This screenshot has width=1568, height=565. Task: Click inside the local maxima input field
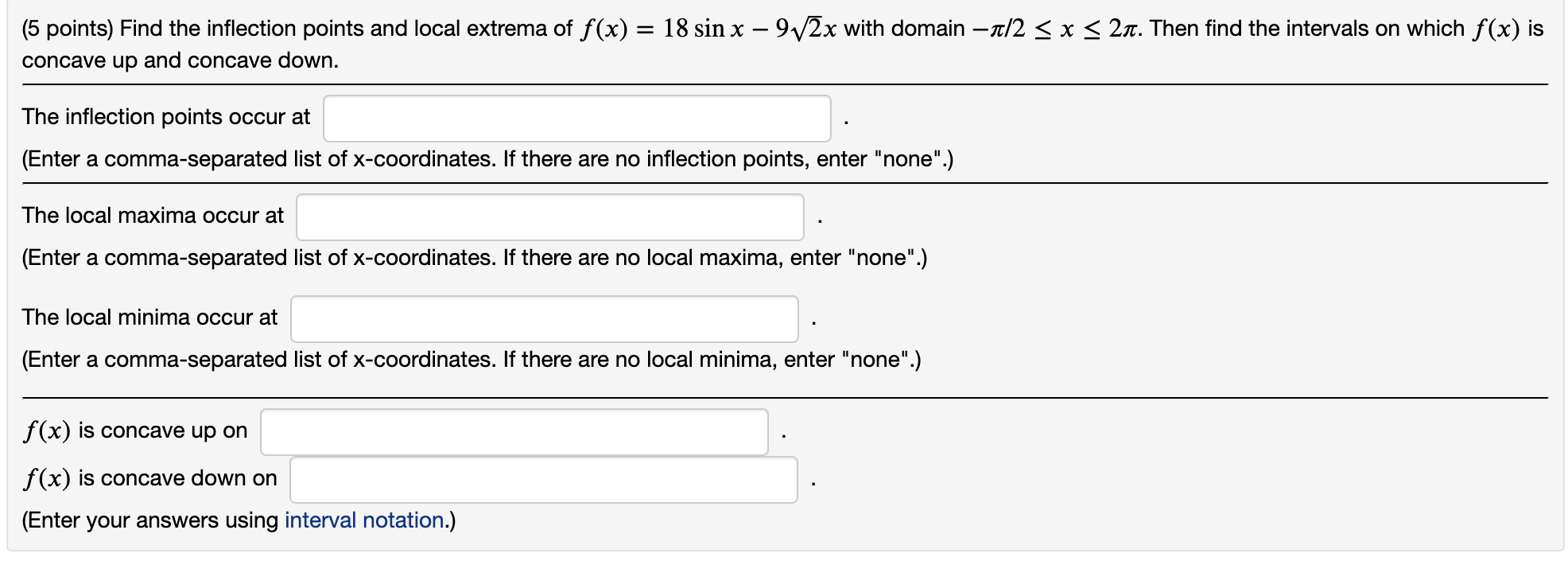pos(550,216)
